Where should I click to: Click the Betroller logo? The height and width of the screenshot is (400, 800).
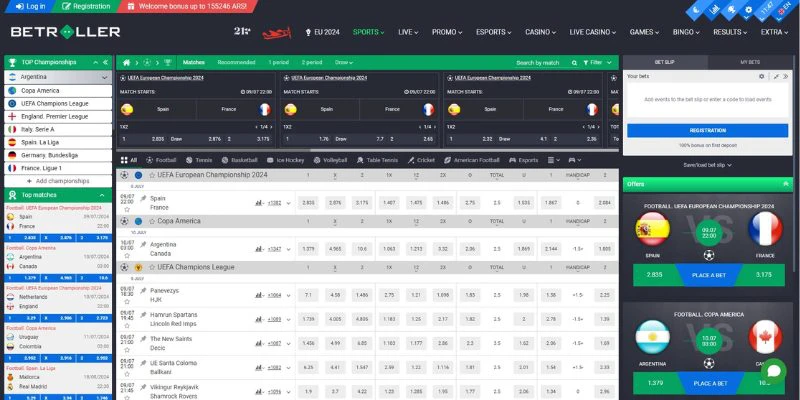pos(65,32)
